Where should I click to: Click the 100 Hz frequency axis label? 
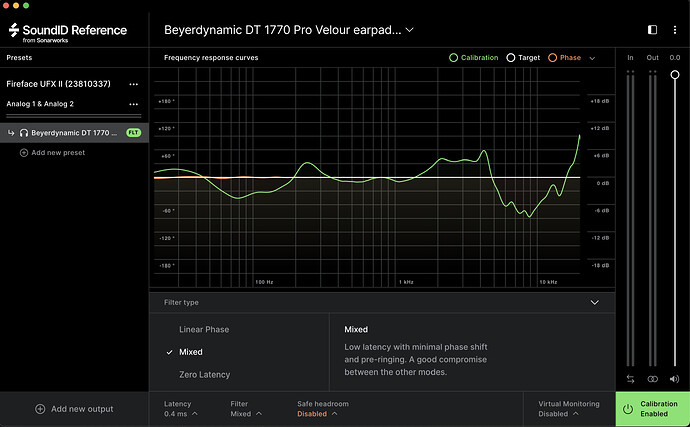pos(264,282)
